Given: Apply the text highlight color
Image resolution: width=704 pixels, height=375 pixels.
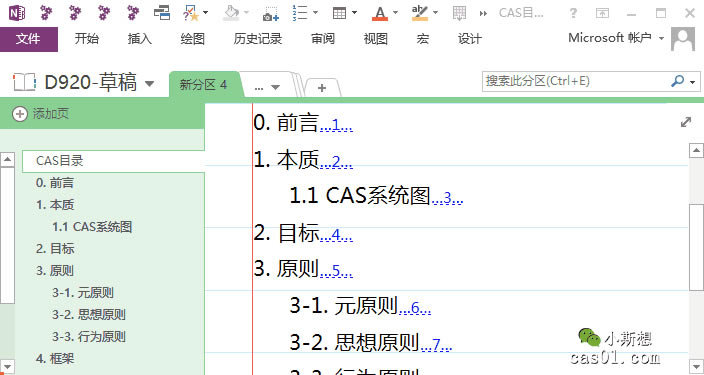Looking at the screenshot, I should pyautogui.click(x=420, y=13).
